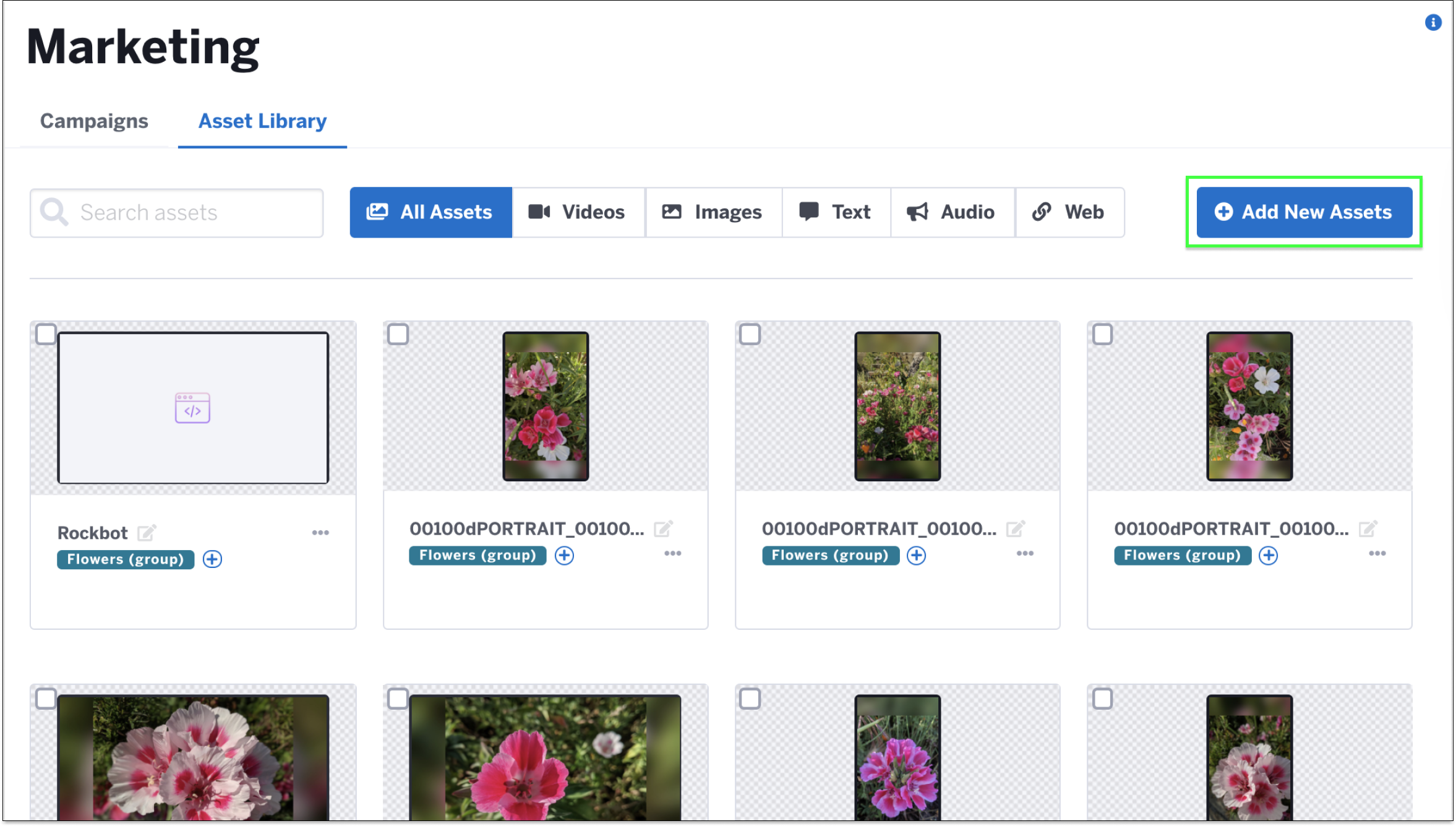The height and width of the screenshot is (826, 1456).
Task: Open the Rockbot web asset thumbnail
Action: [x=193, y=408]
